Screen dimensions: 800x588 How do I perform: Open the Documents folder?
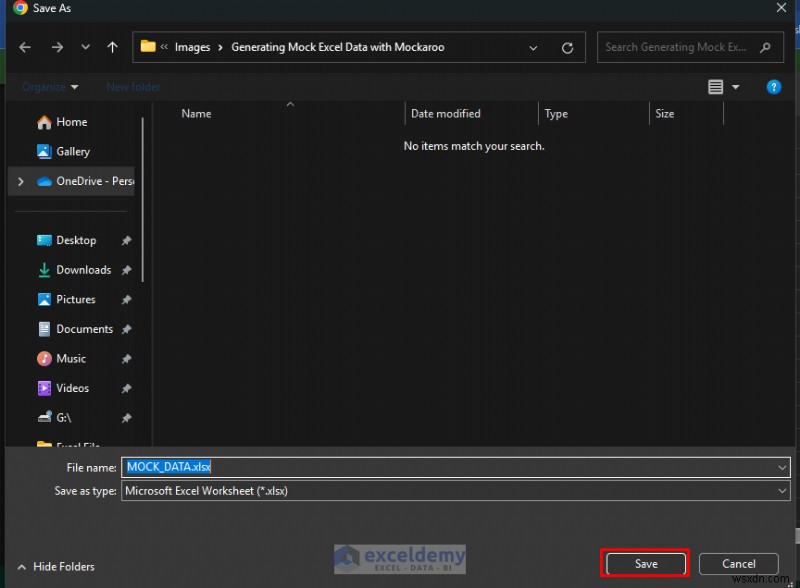84,329
